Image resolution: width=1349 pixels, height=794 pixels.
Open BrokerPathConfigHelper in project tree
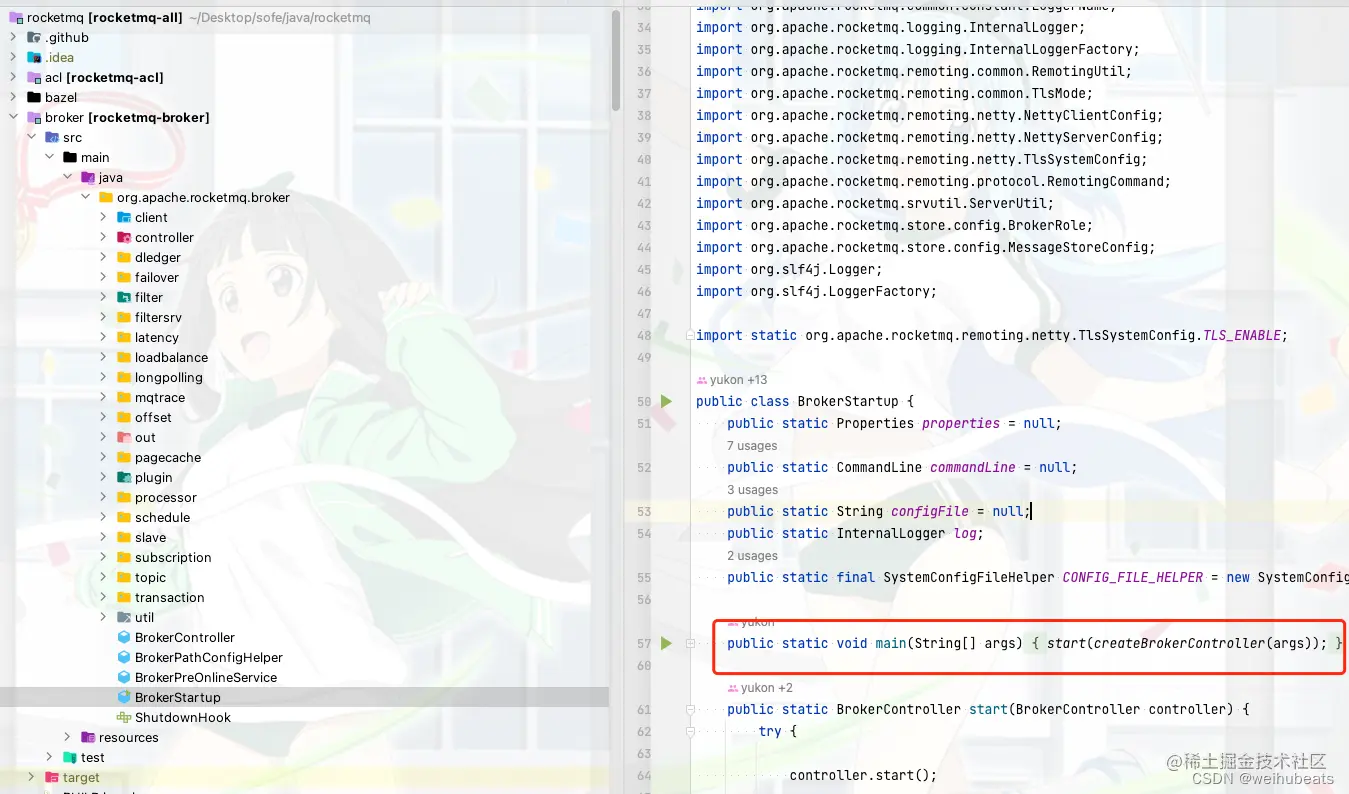pyautogui.click(x=209, y=657)
